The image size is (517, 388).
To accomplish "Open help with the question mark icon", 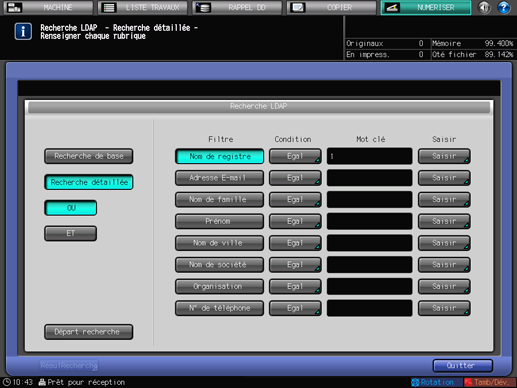I will point(504,7).
